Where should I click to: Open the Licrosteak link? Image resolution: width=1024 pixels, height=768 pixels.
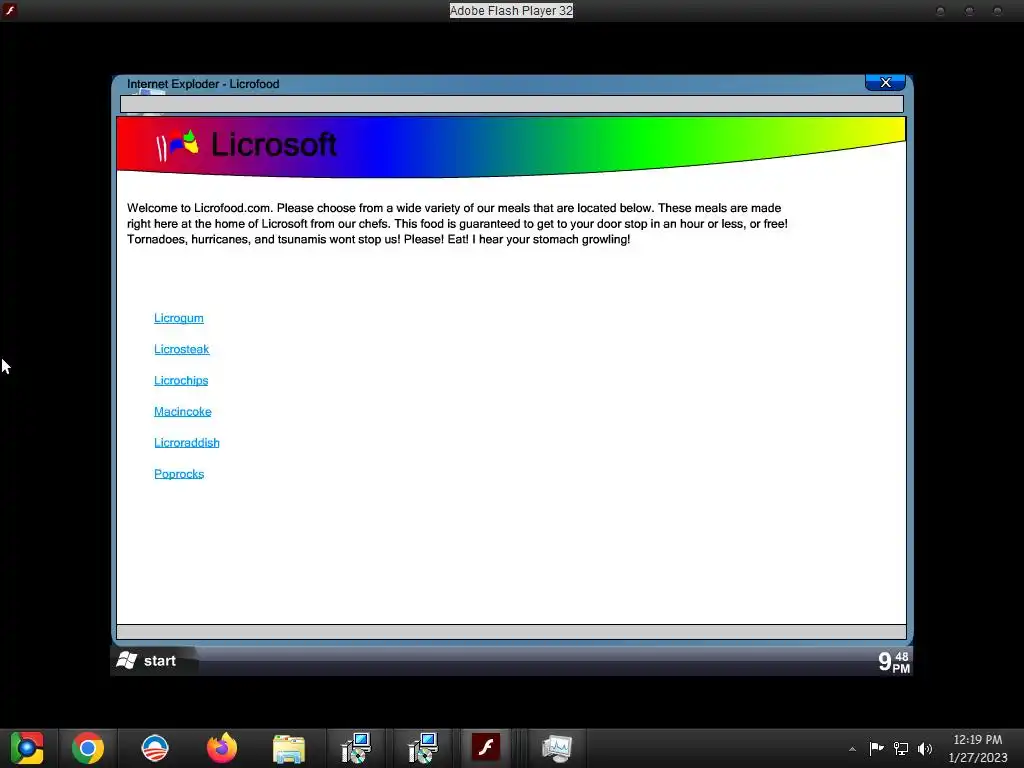click(182, 349)
